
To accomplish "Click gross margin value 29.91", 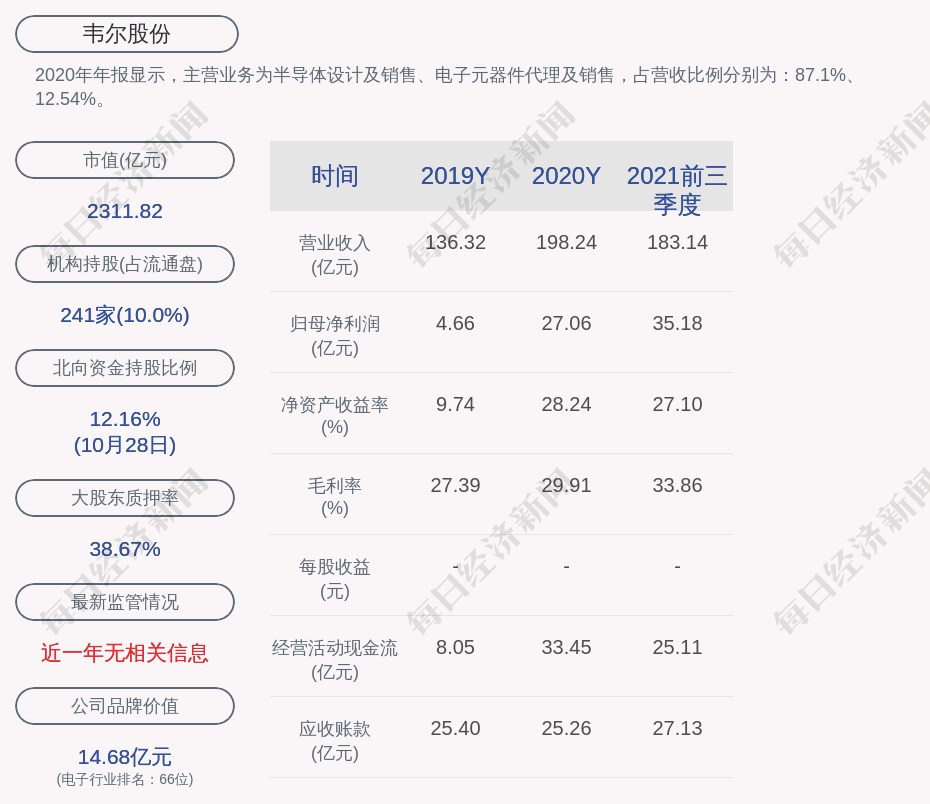I will (x=566, y=486).
